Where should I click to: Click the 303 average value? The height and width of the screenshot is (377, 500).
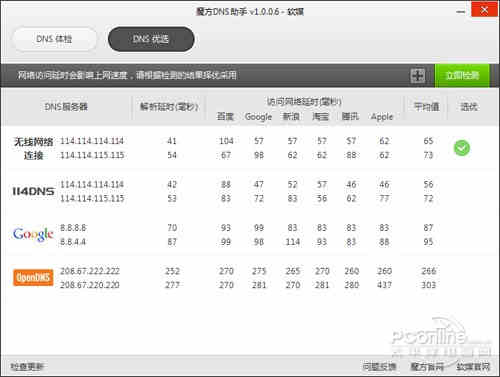pyautogui.click(x=428, y=285)
